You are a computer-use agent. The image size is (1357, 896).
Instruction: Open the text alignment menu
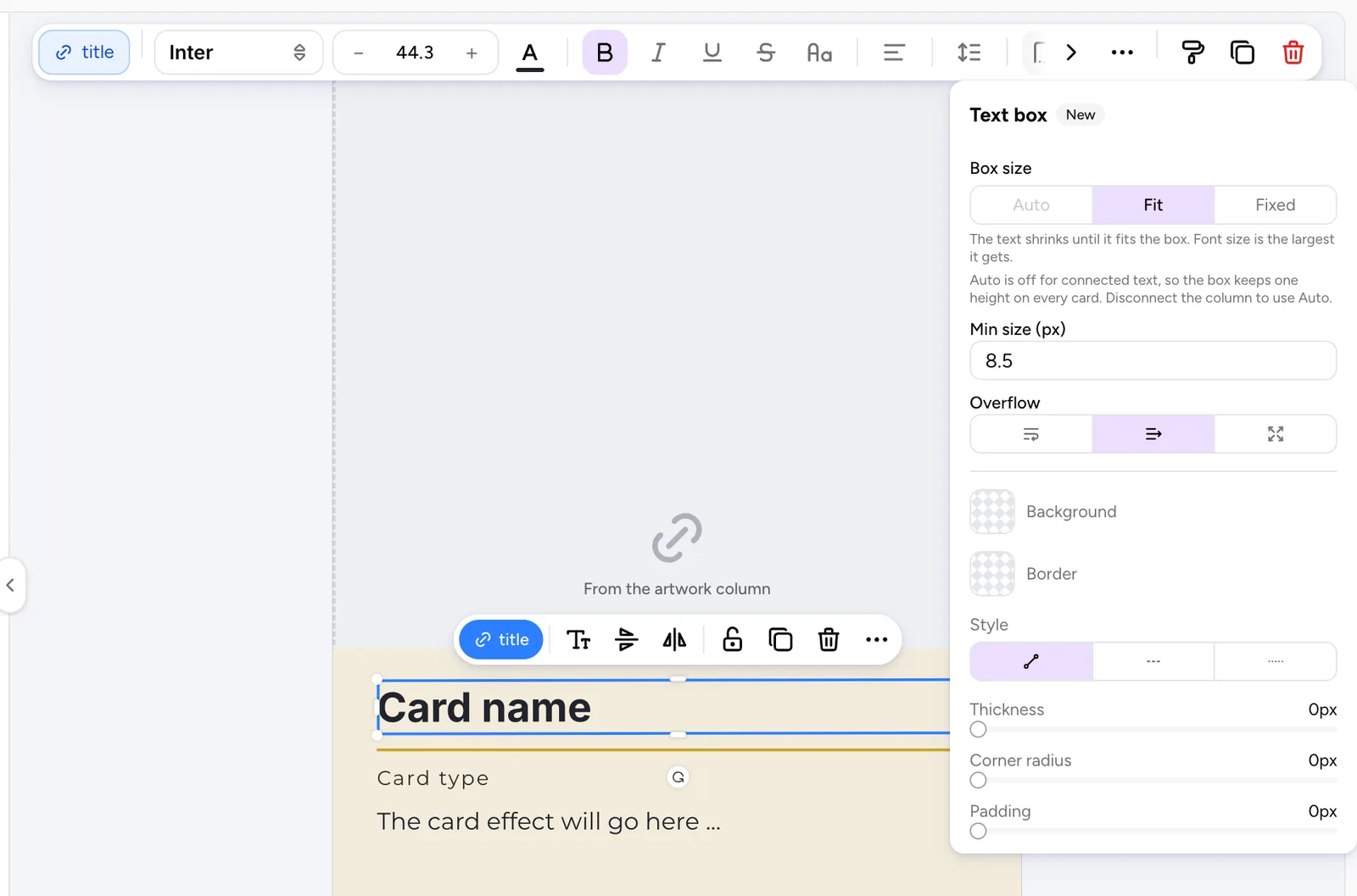click(894, 53)
